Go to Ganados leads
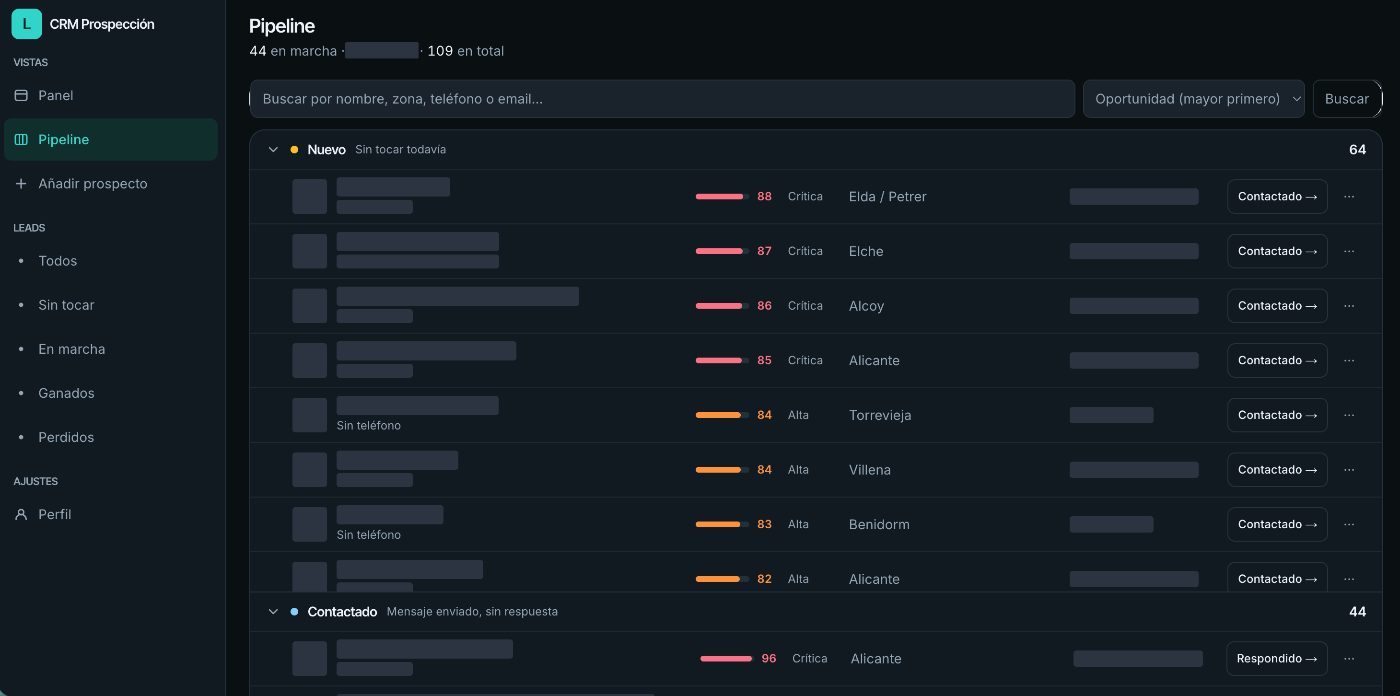 (x=66, y=393)
